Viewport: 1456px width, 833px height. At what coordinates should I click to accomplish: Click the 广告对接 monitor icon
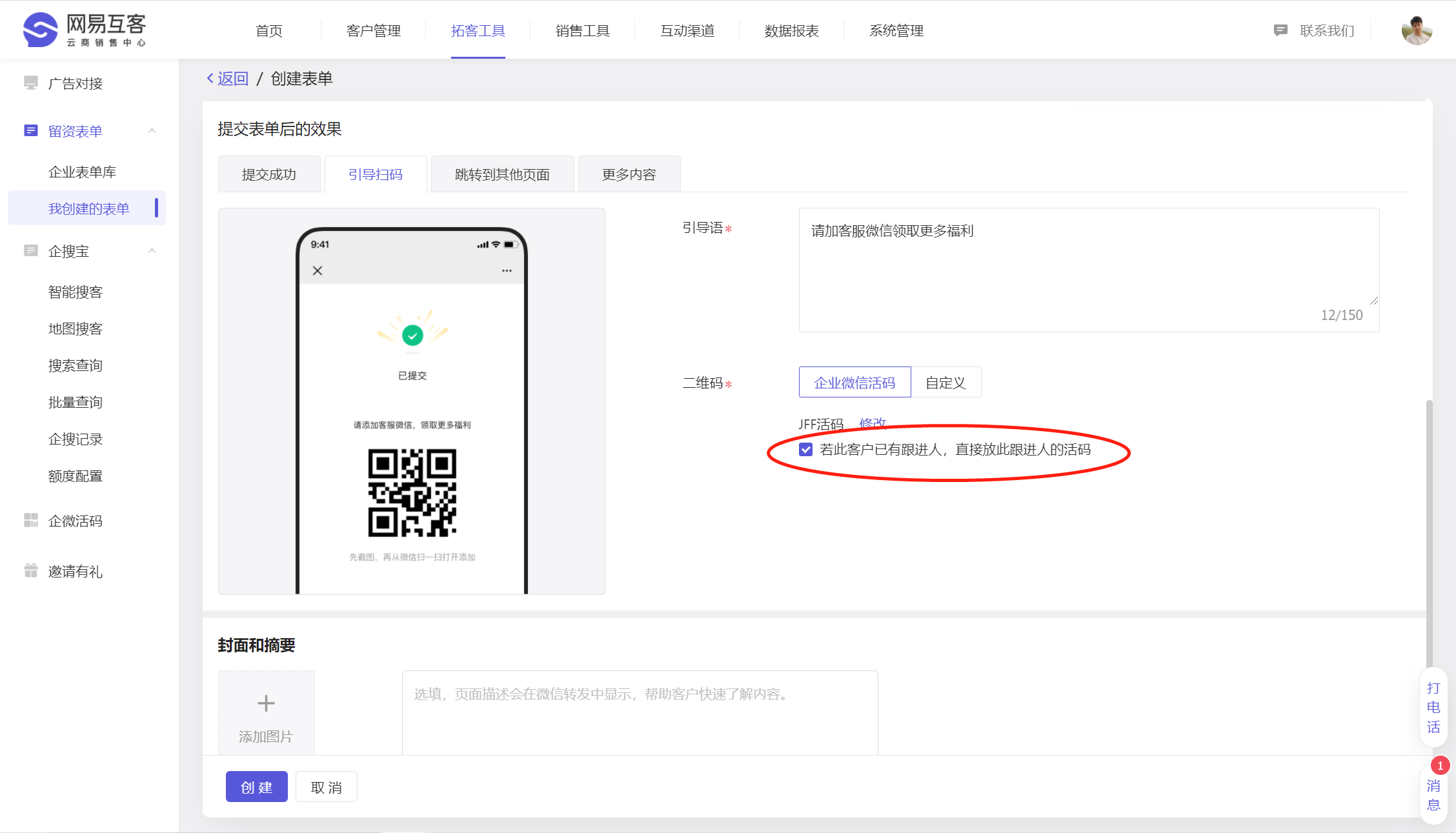tap(31, 83)
